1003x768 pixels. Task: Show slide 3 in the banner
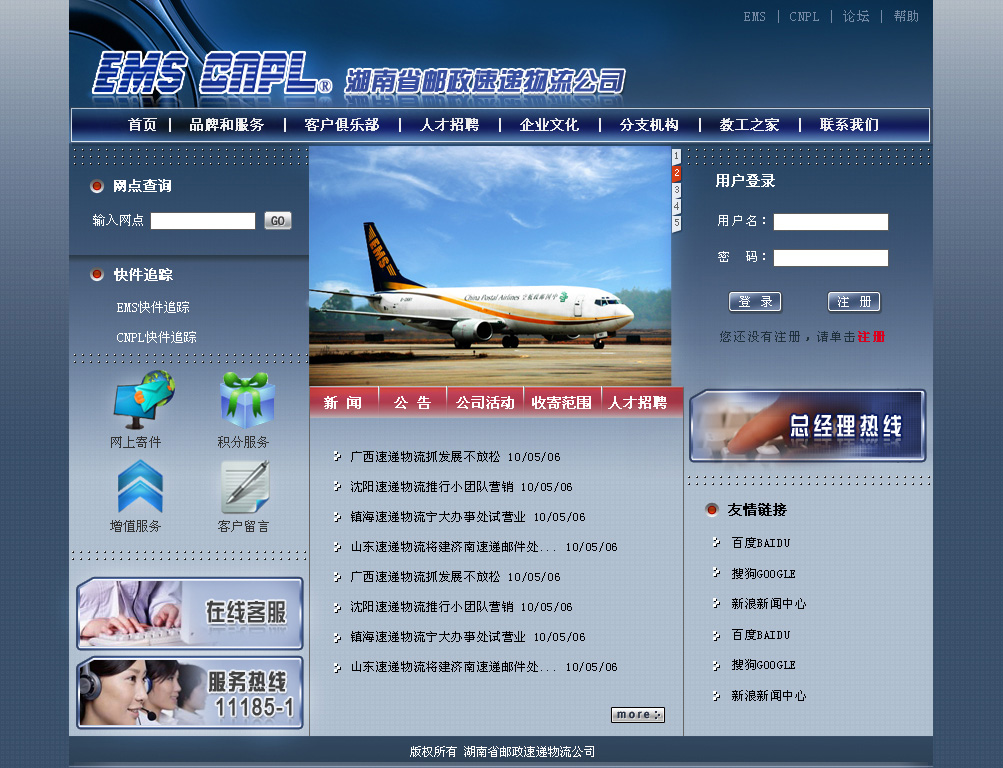tap(676, 190)
